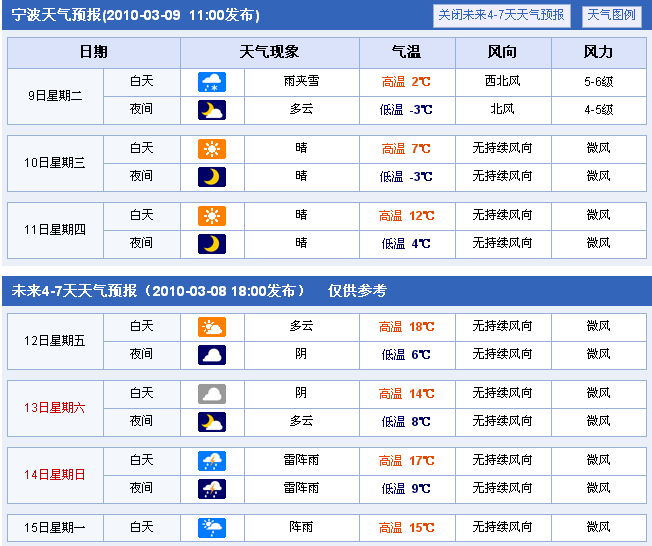Click 低温 9℃ temperature value
Viewport: 652px width, 546px height.
(x=406, y=489)
